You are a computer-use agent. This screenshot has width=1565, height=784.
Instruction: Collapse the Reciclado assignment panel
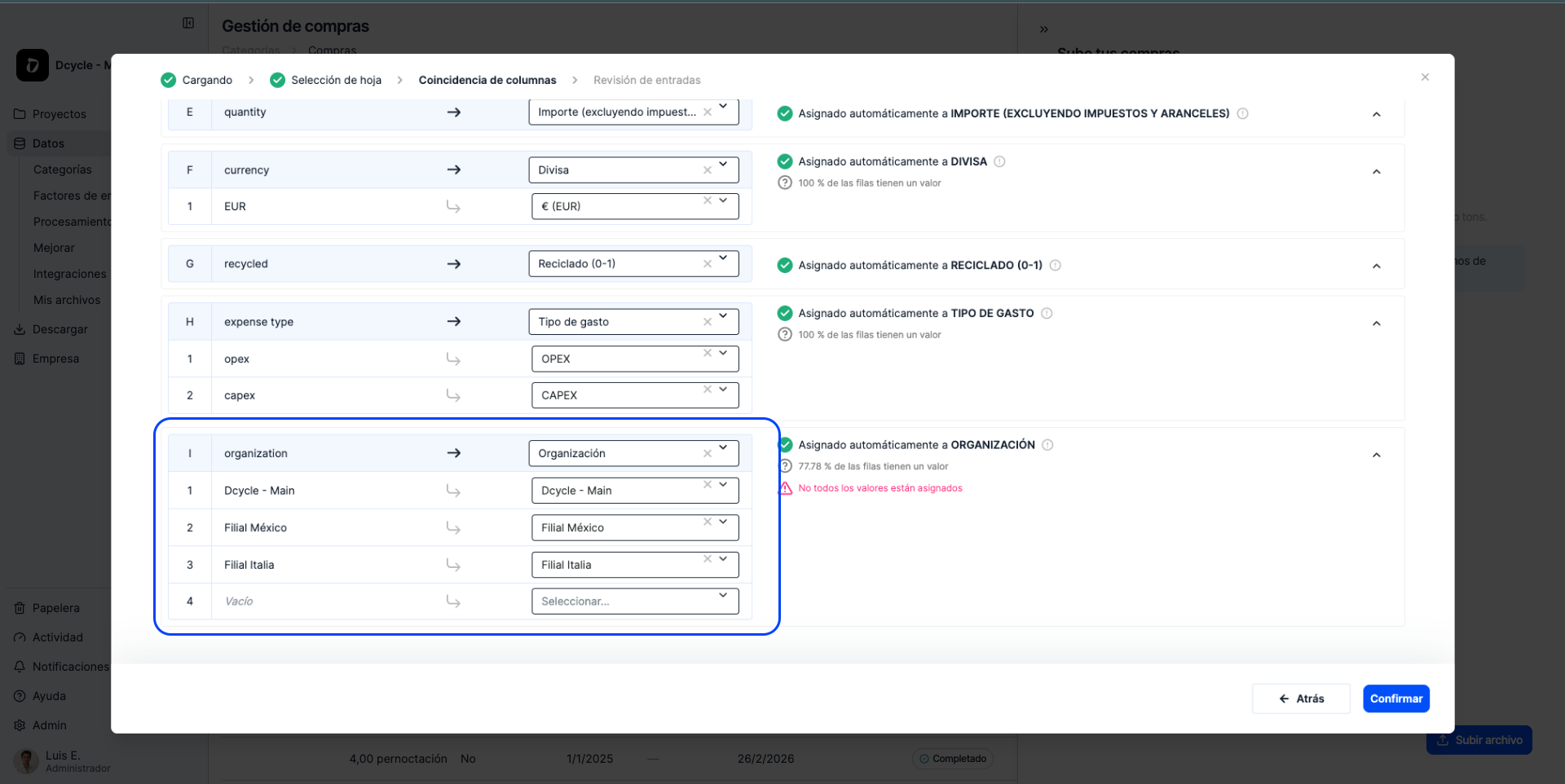tap(1377, 266)
